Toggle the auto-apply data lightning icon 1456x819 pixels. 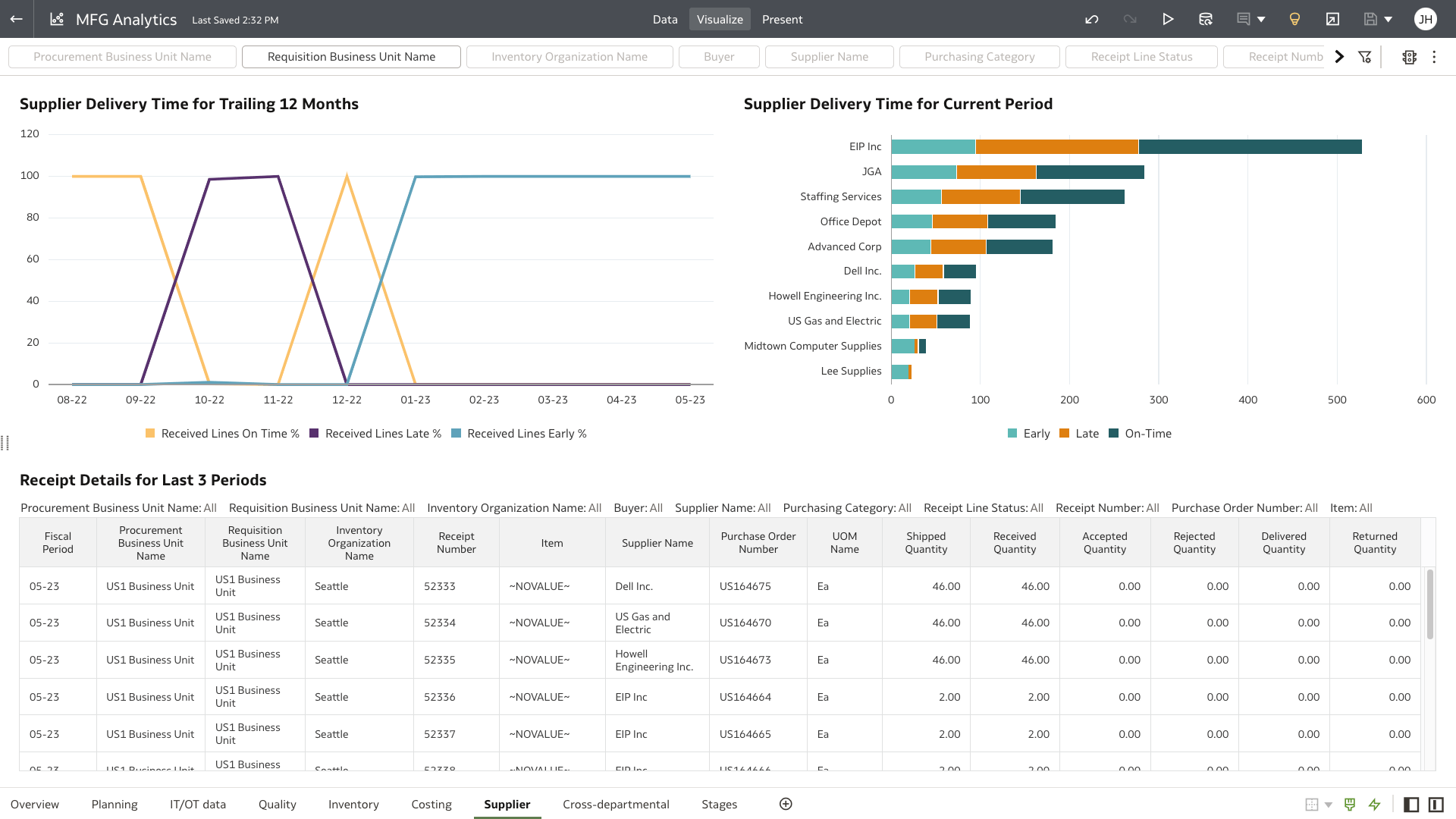coord(1374,804)
